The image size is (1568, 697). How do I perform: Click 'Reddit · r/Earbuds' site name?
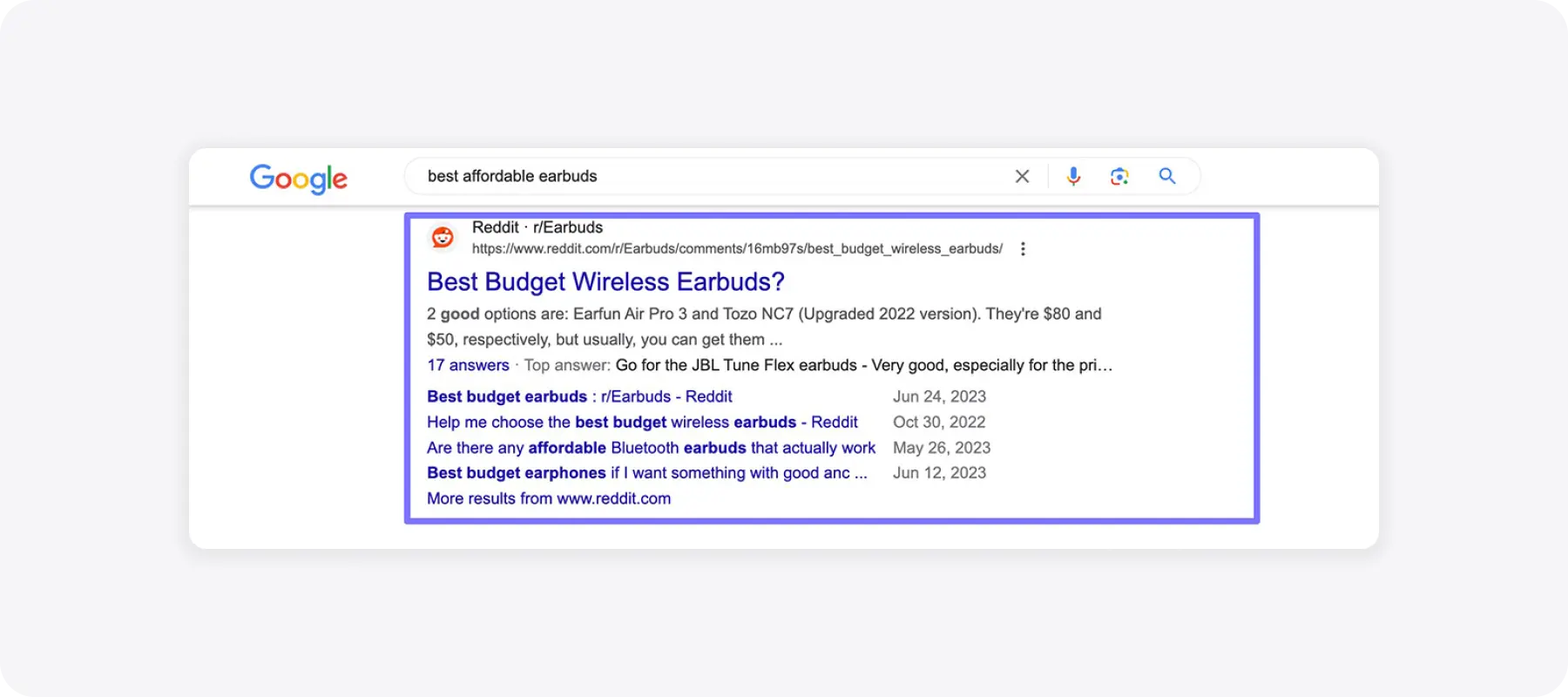[x=537, y=227]
